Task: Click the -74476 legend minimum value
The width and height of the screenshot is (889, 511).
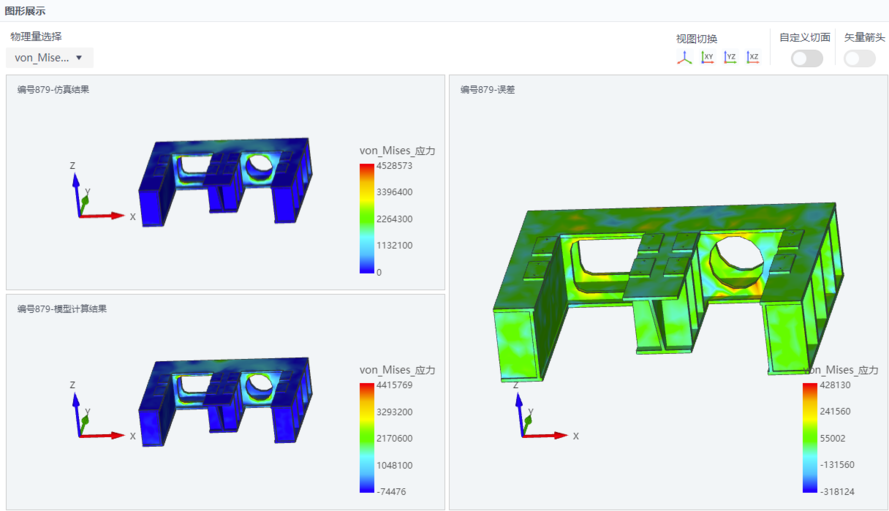Action: coord(391,492)
